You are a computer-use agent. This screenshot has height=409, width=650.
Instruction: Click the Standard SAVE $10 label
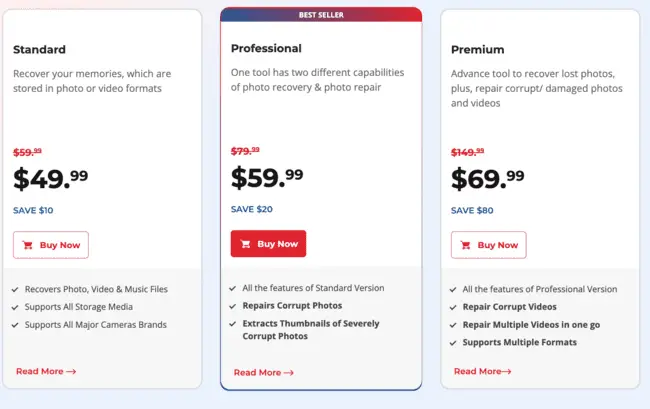point(33,211)
